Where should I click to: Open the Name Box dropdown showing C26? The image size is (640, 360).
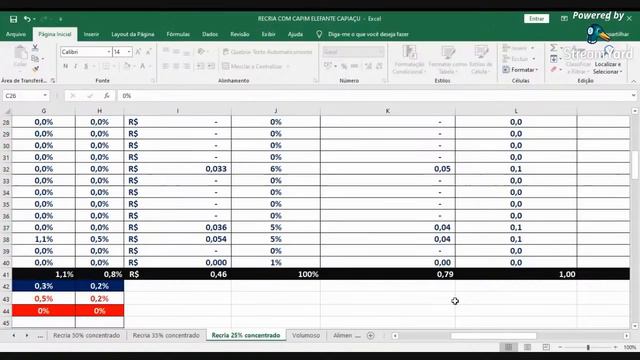(45, 96)
